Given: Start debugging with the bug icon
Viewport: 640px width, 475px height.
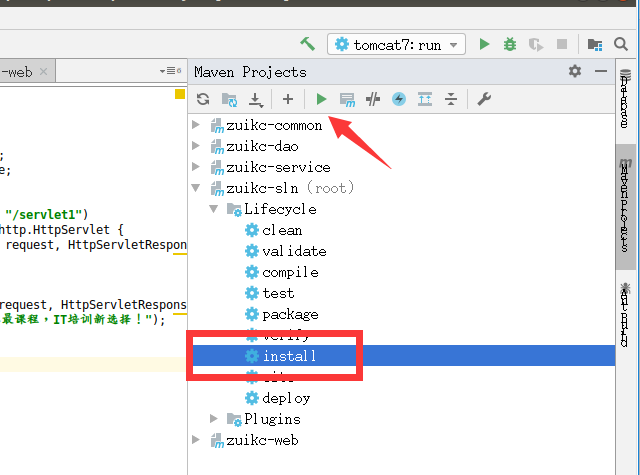Looking at the screenshot, I should coord(510,44).
